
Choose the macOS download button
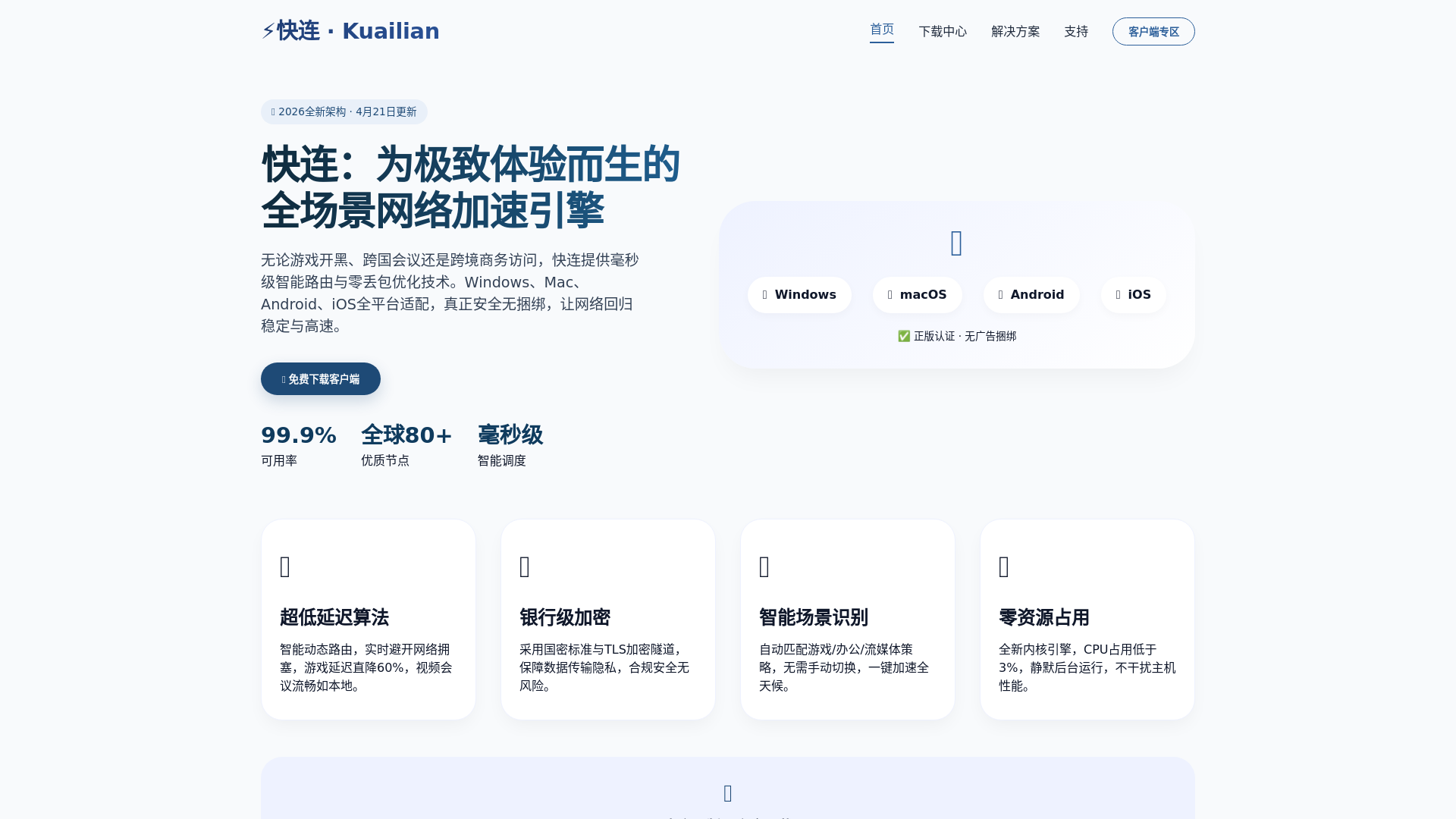[x=917, y=295]
